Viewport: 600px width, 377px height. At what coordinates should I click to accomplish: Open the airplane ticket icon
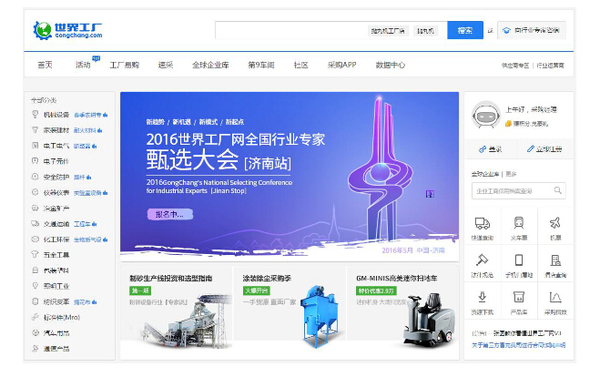pyautogui.click(x=555, y=223)
